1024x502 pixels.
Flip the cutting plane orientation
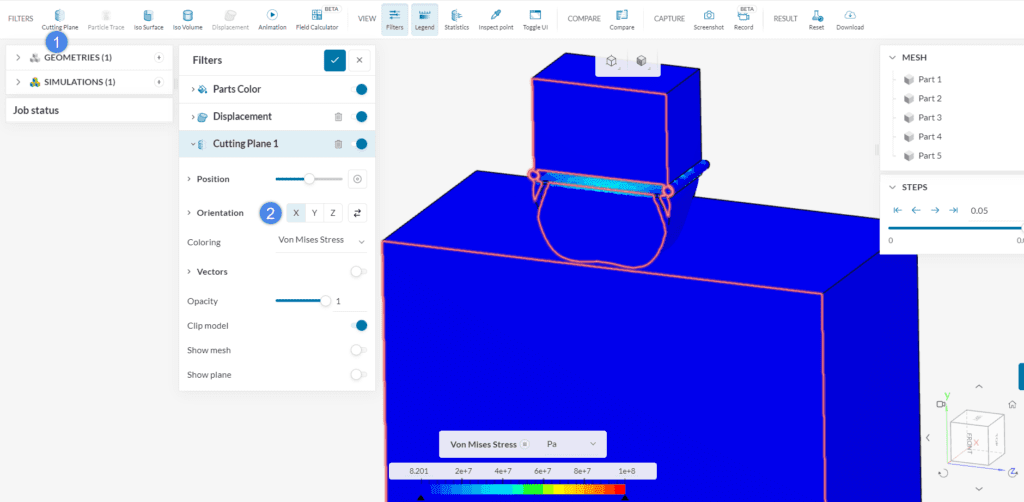click(357, 213)
